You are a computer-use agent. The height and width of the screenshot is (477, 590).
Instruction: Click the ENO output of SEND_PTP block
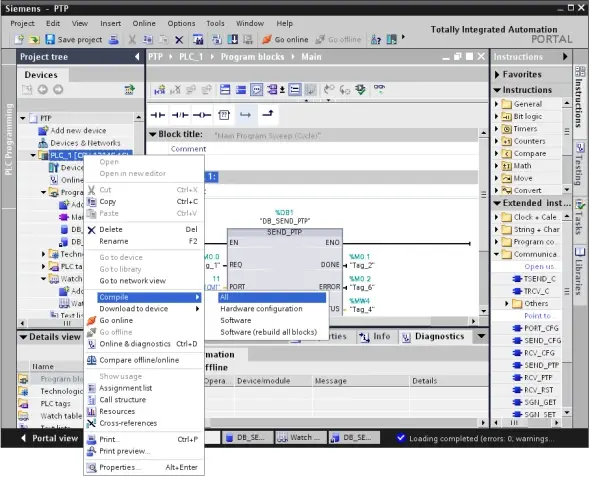(x=332, y=243)
